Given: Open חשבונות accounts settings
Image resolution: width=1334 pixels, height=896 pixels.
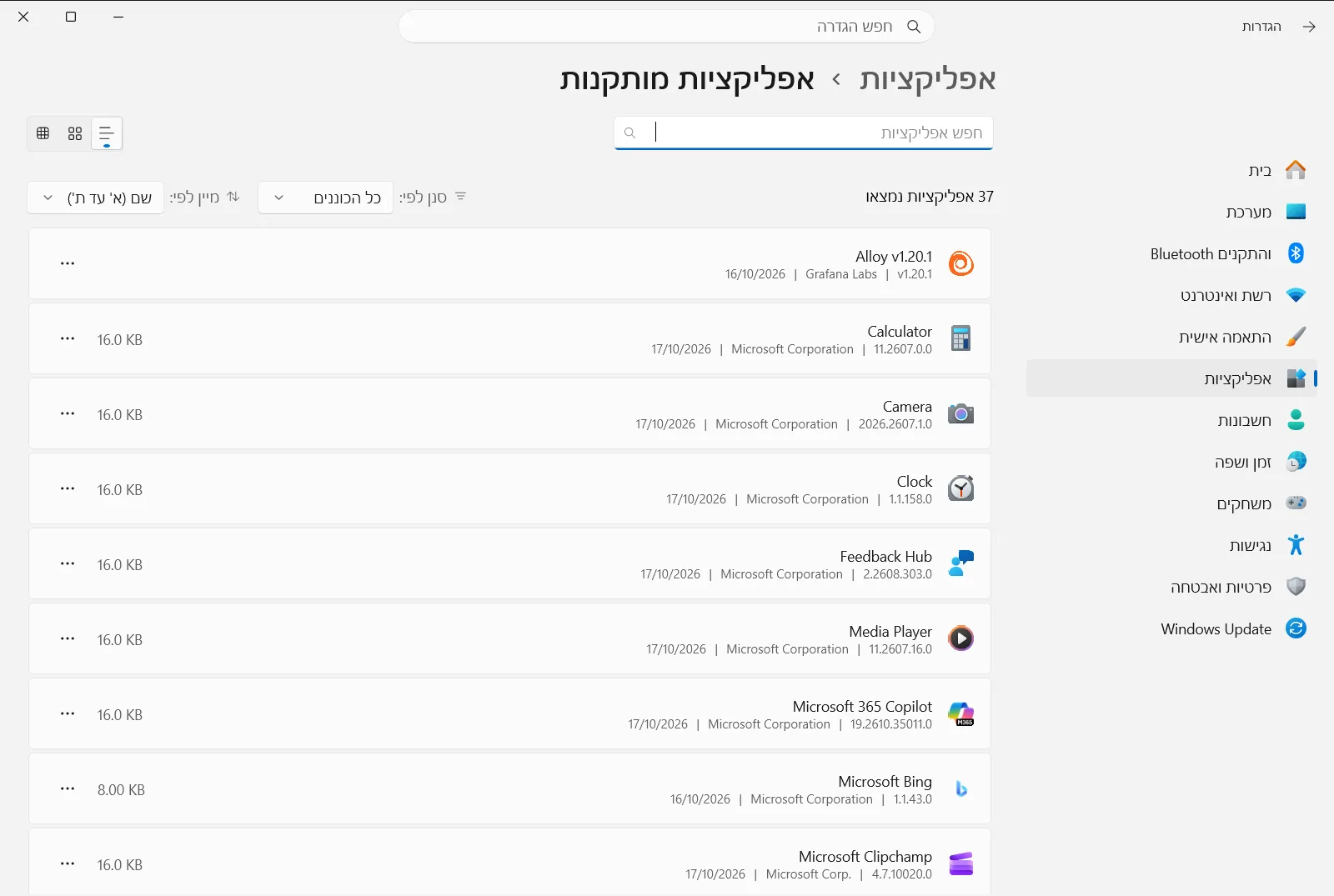Looking at the screenshot, I should (1171, 420).
